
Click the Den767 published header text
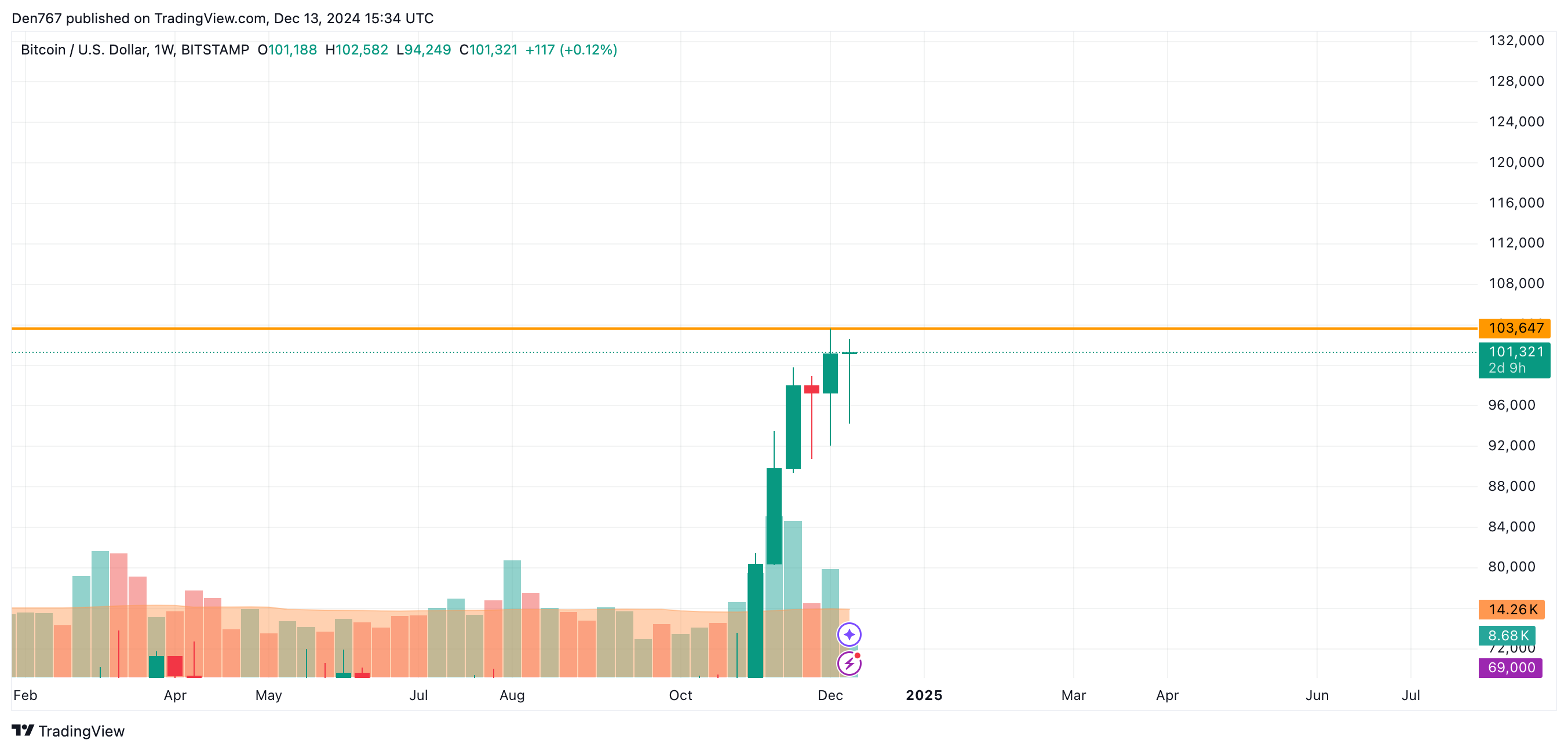(222, 19)
